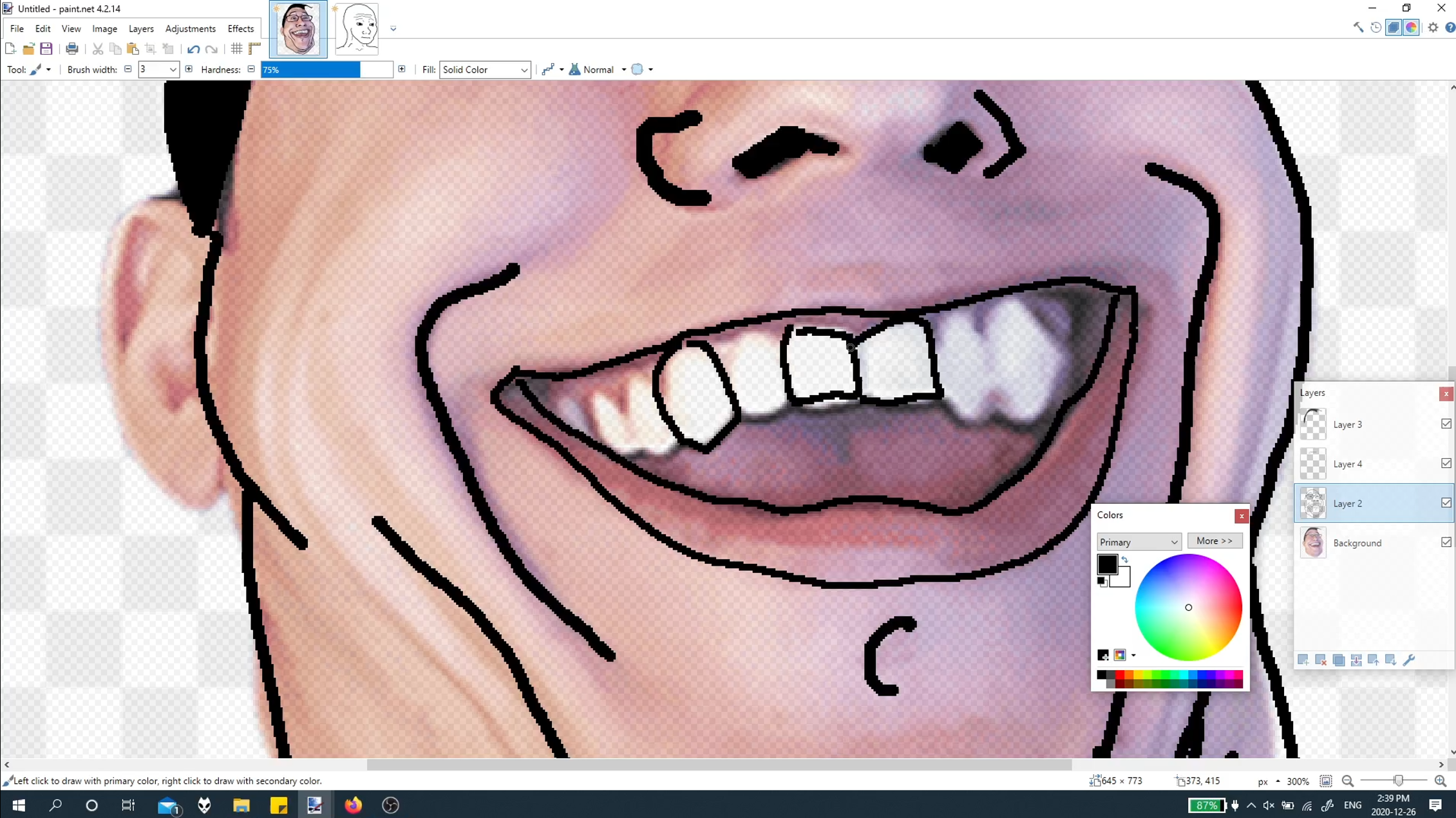Open the Adjustments menu

[x=190, y=28]
